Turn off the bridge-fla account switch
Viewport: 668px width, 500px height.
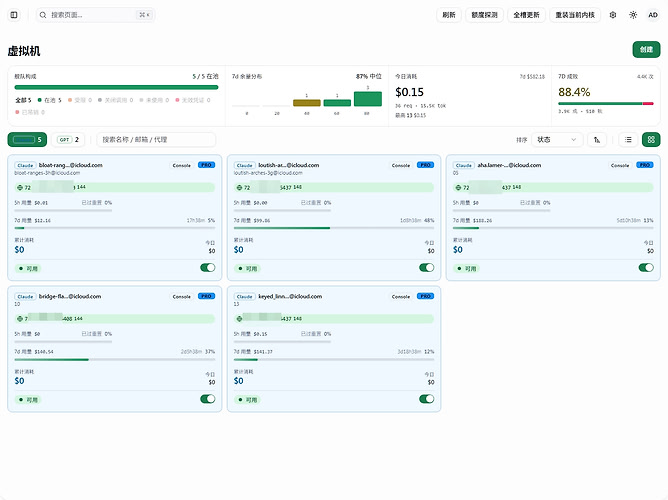[x=207, y=399]
